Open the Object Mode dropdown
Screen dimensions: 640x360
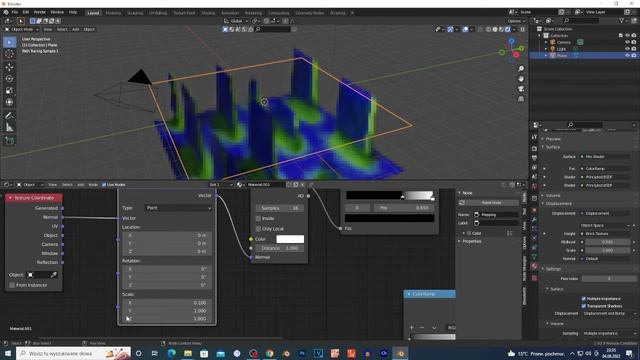22,29
